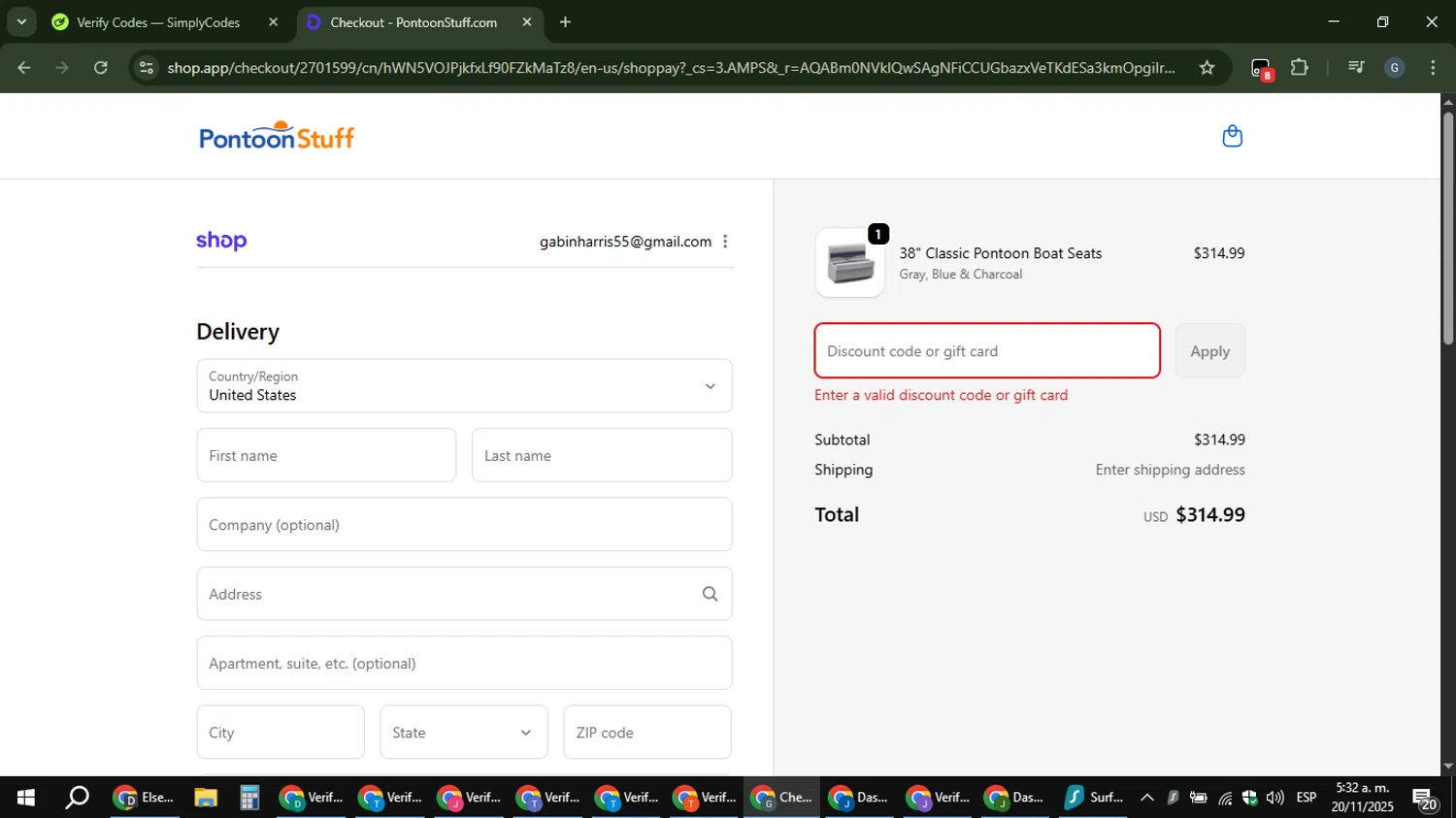Switch to the Else... Chrome window in taskbar
Viewport: 1456px width, 818px height.
tap(144, 798)
